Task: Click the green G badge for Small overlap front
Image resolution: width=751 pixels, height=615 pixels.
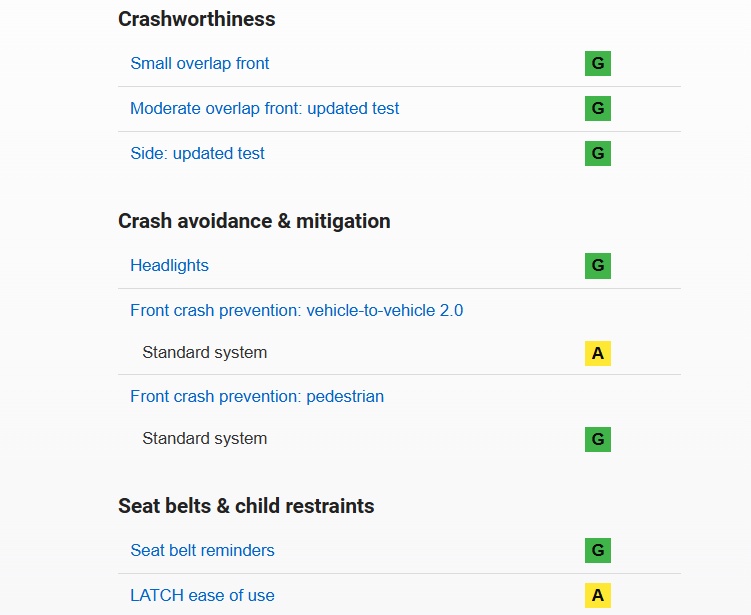Action: click(598, 63)
